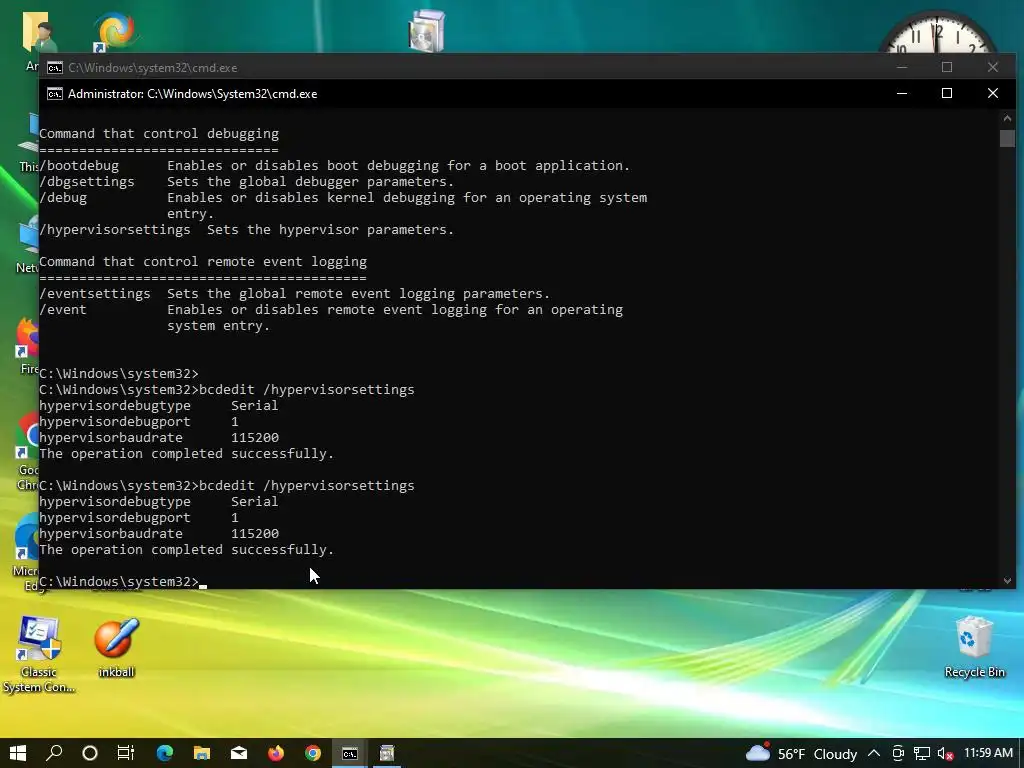1024x768 pixels.
Task: Maximize the Administrator cmd window
Action: coord(947,93)
